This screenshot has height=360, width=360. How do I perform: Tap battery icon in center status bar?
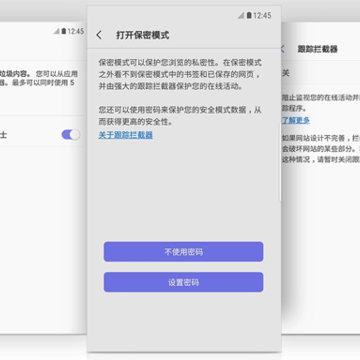click(249, 15)
